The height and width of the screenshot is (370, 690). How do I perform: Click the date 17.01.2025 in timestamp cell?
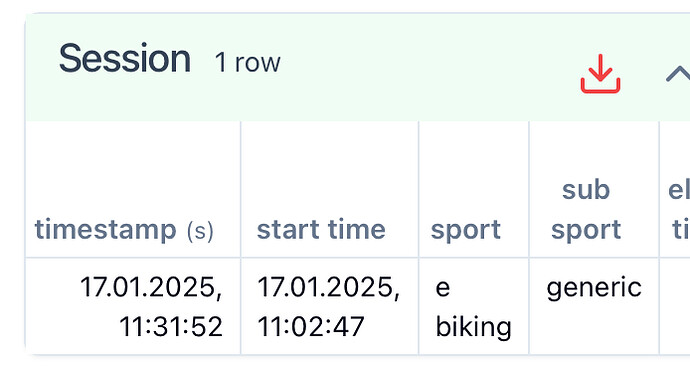point(151,287)
